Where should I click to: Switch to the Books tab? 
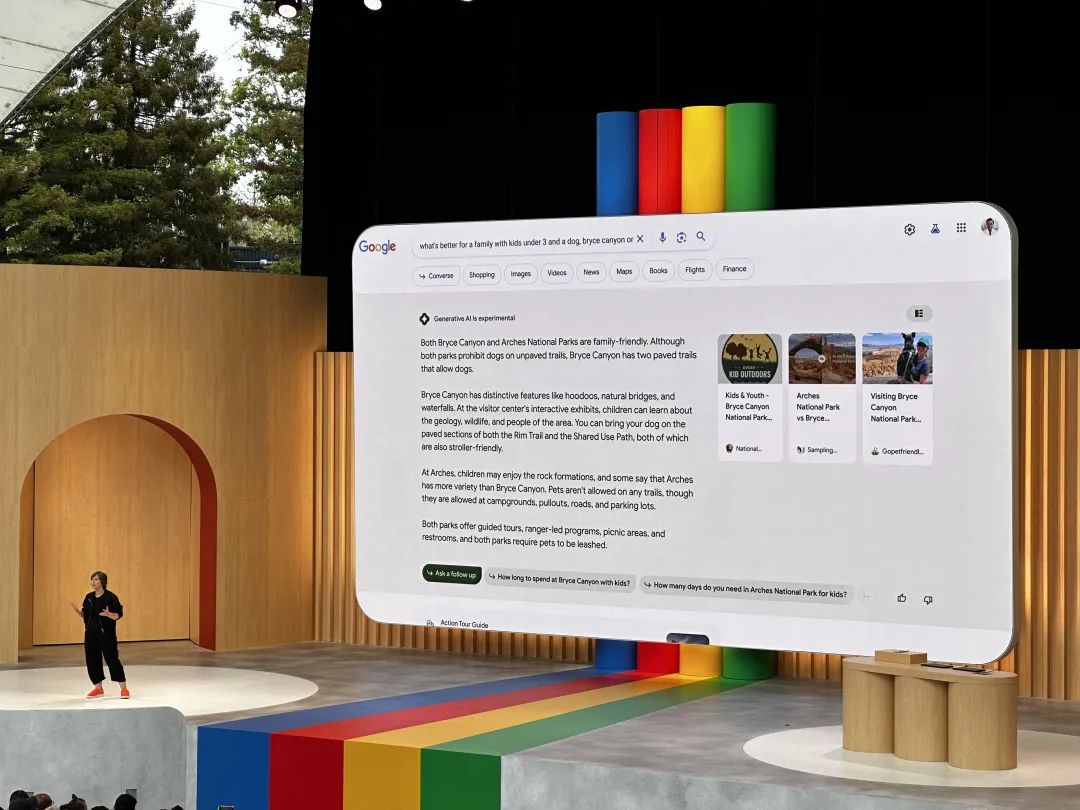tap(658, 271)
